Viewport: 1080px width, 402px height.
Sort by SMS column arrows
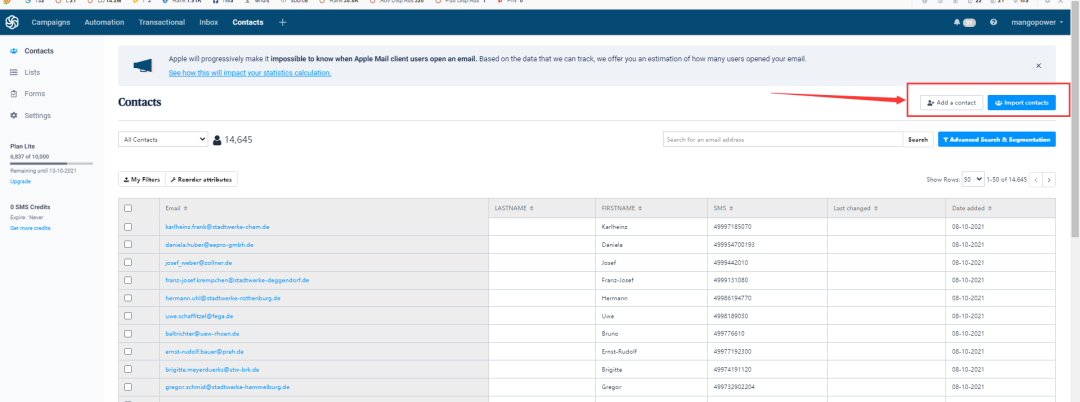pos(731,208)
